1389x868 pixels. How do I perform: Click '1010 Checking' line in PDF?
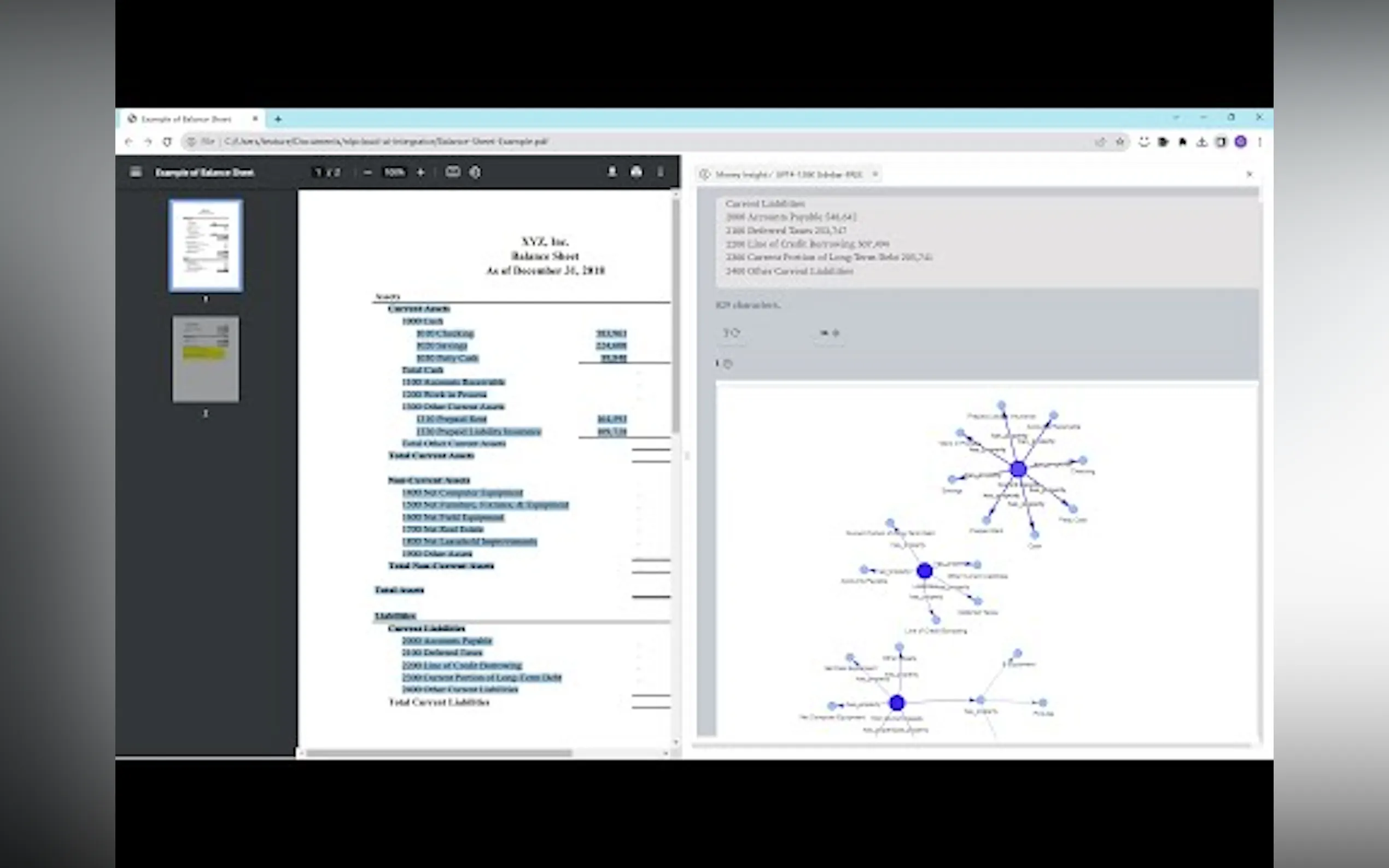click(x=445, y=333)
